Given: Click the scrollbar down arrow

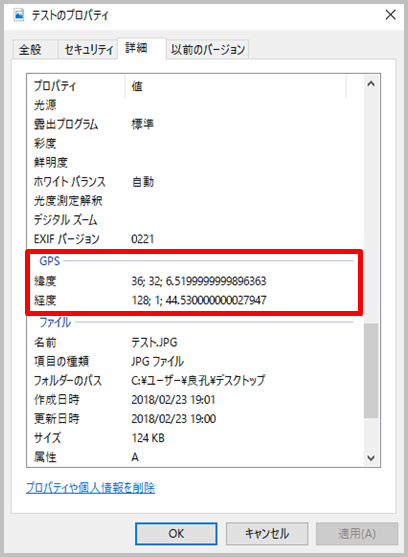Looking at the screenshot, I should point(371,458).
